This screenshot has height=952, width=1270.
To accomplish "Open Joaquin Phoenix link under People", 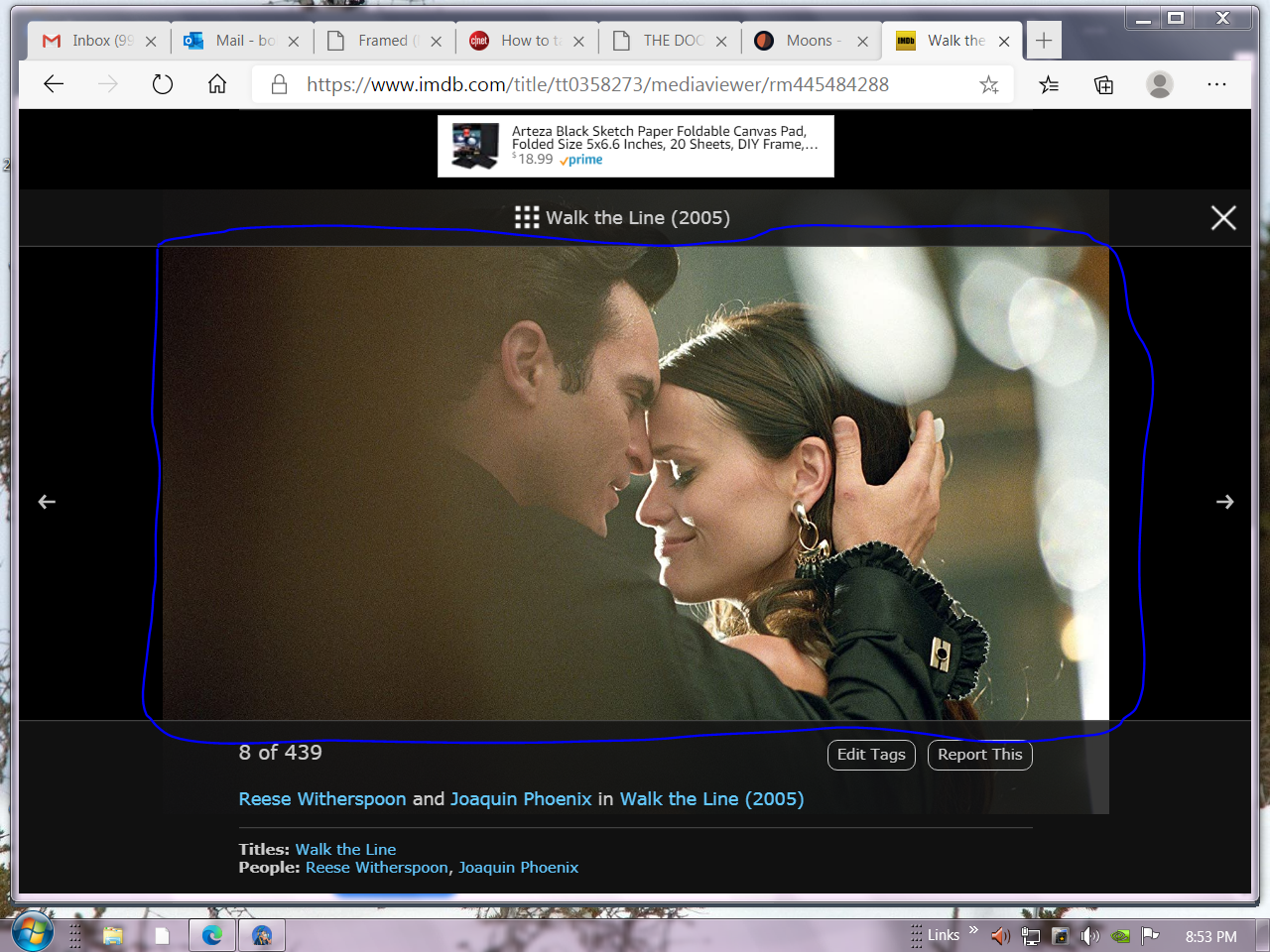I will click(x=518, y=868).
